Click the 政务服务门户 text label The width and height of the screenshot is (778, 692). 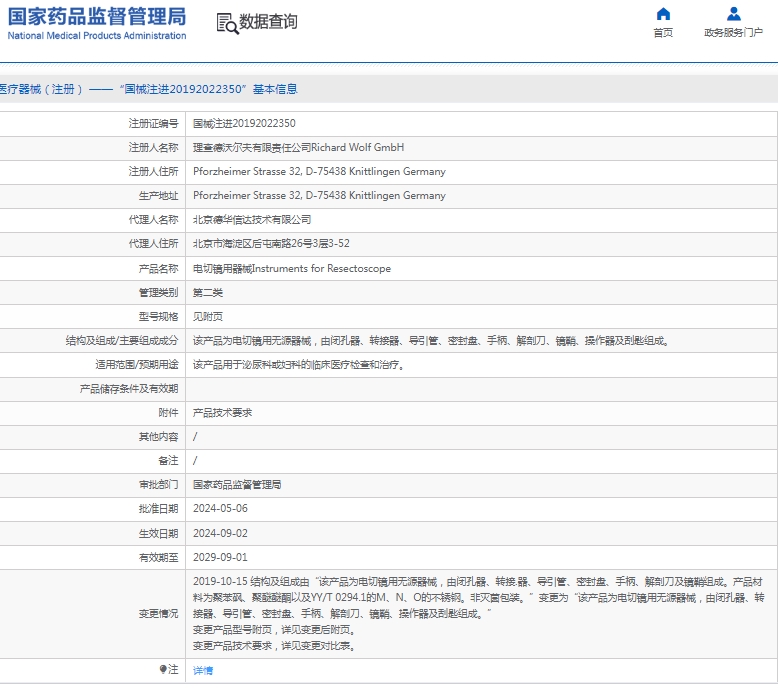733,33
